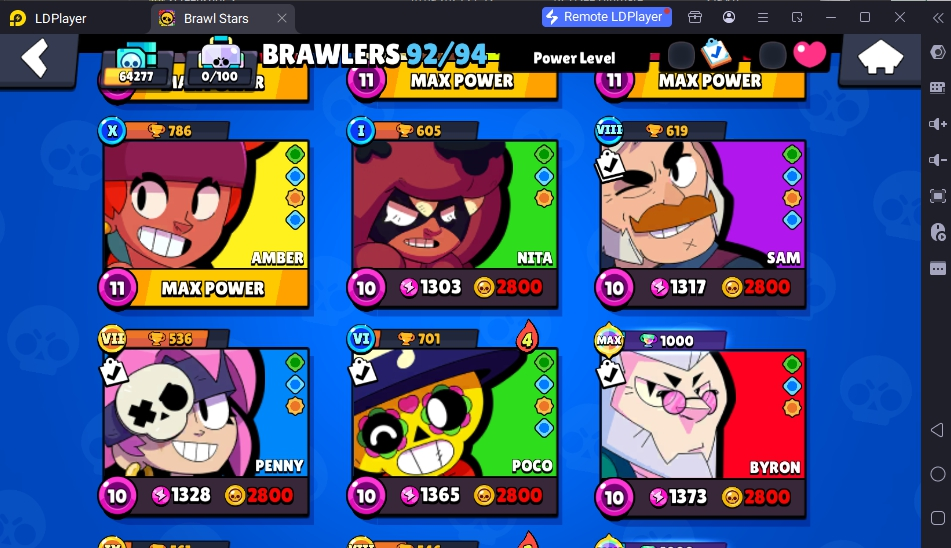Return to the home screen via the house icon
Viewport: 951px width, 548px height.
[880, 58]
